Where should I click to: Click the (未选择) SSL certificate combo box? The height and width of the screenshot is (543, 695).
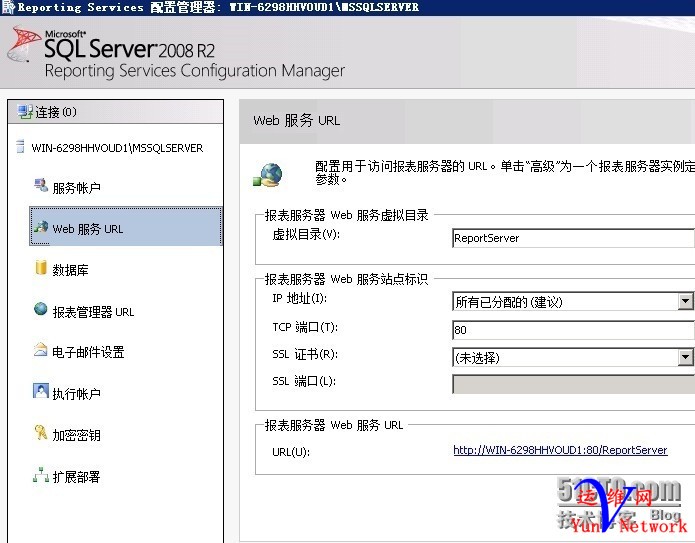point(573,357)
